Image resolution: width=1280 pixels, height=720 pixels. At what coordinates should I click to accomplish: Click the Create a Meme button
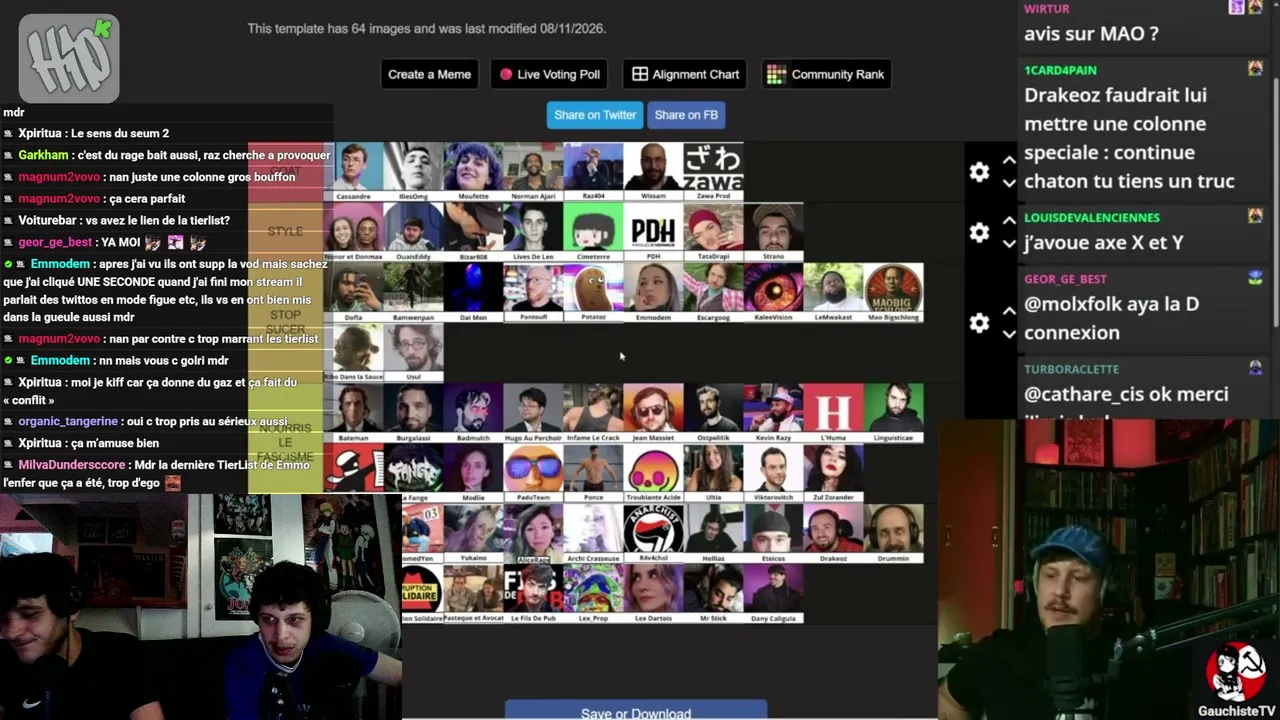(429, 74)
